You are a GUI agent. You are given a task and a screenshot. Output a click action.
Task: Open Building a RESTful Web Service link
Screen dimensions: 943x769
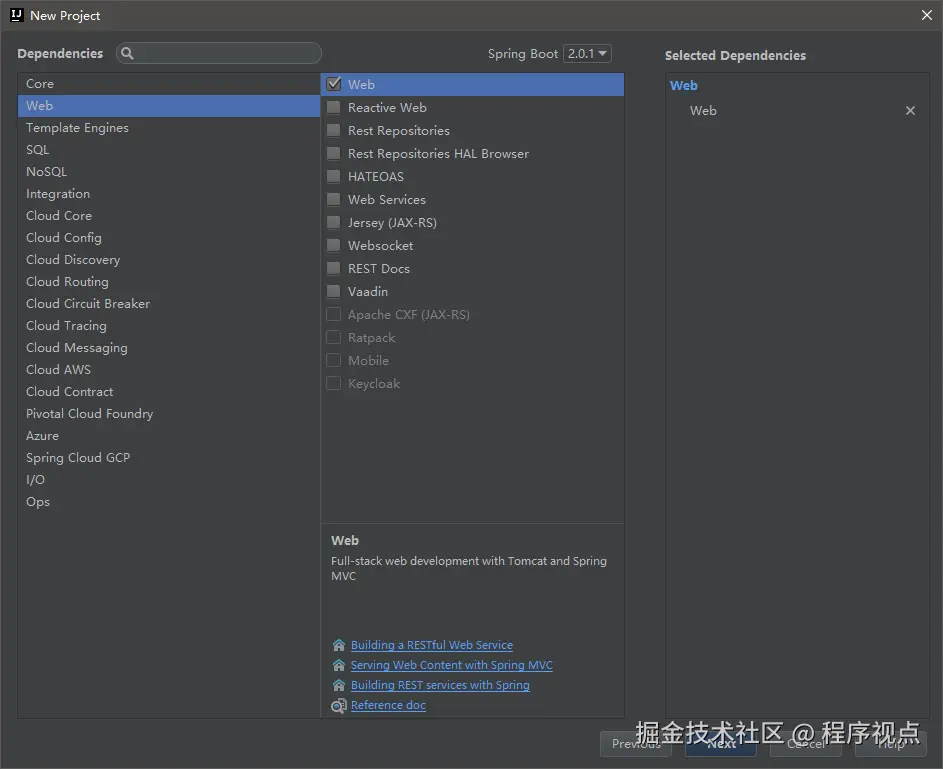pos(432,645)
